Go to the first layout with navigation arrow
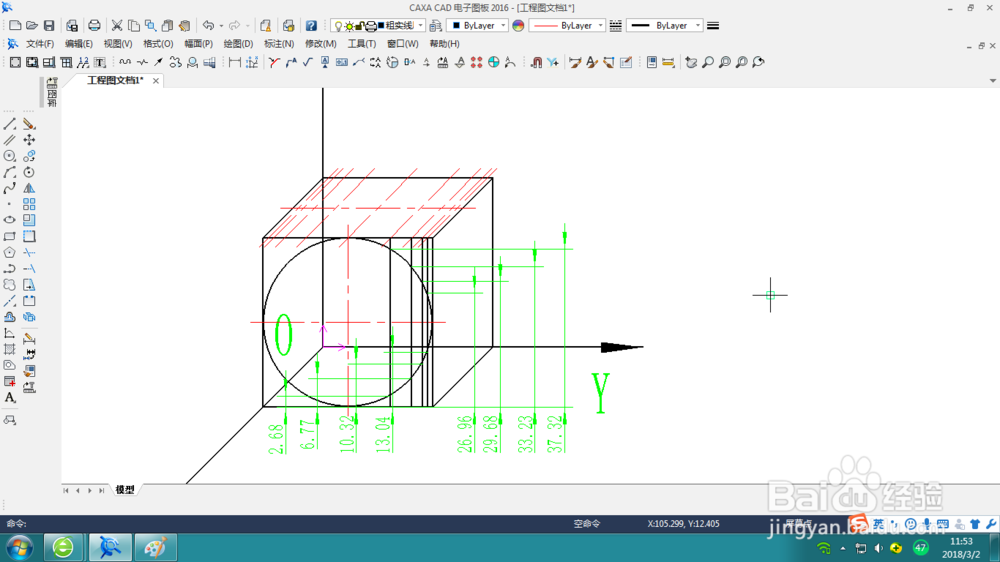This screenshot has width=1000, height=562. (66, 491)
